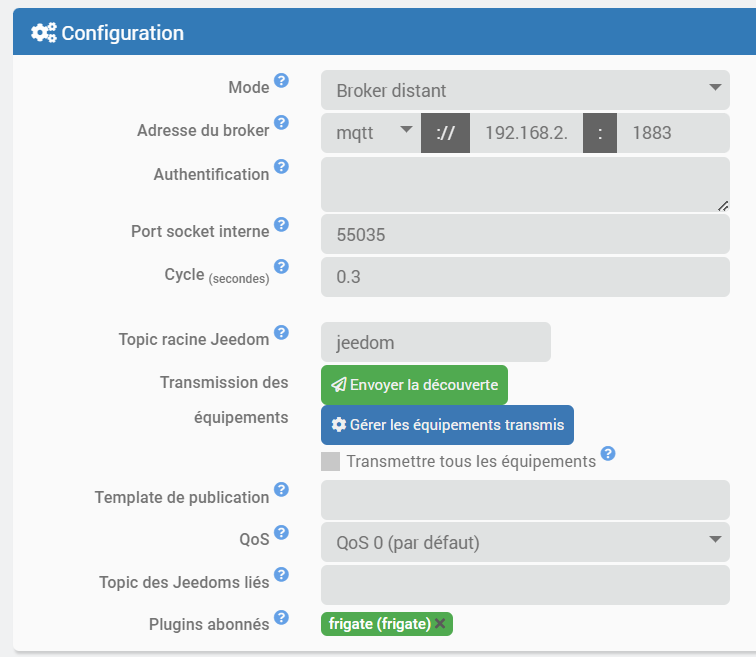Click help icon beside Adresse du broker
Image resolution: width=756 pixels, height=657 pixels.
(x=282, y=123)
